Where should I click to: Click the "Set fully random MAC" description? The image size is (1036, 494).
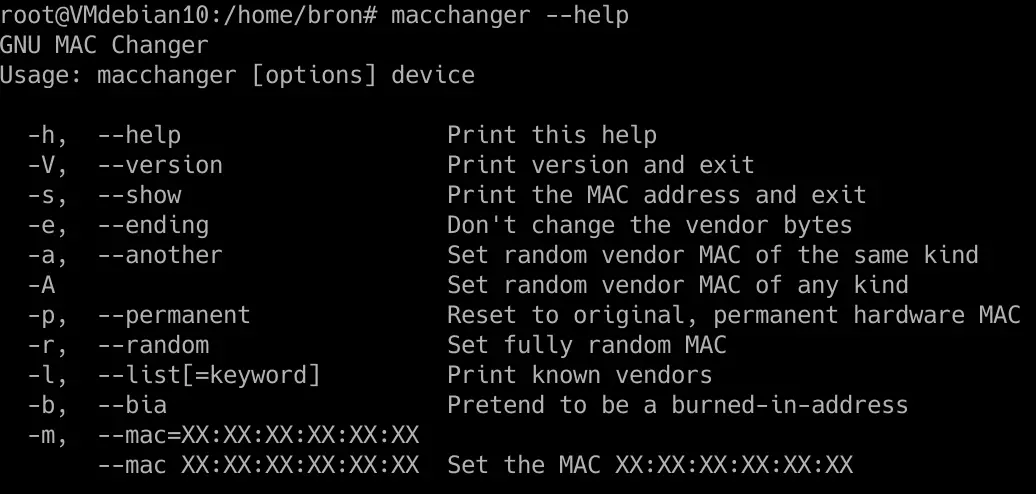coord(587,345)
